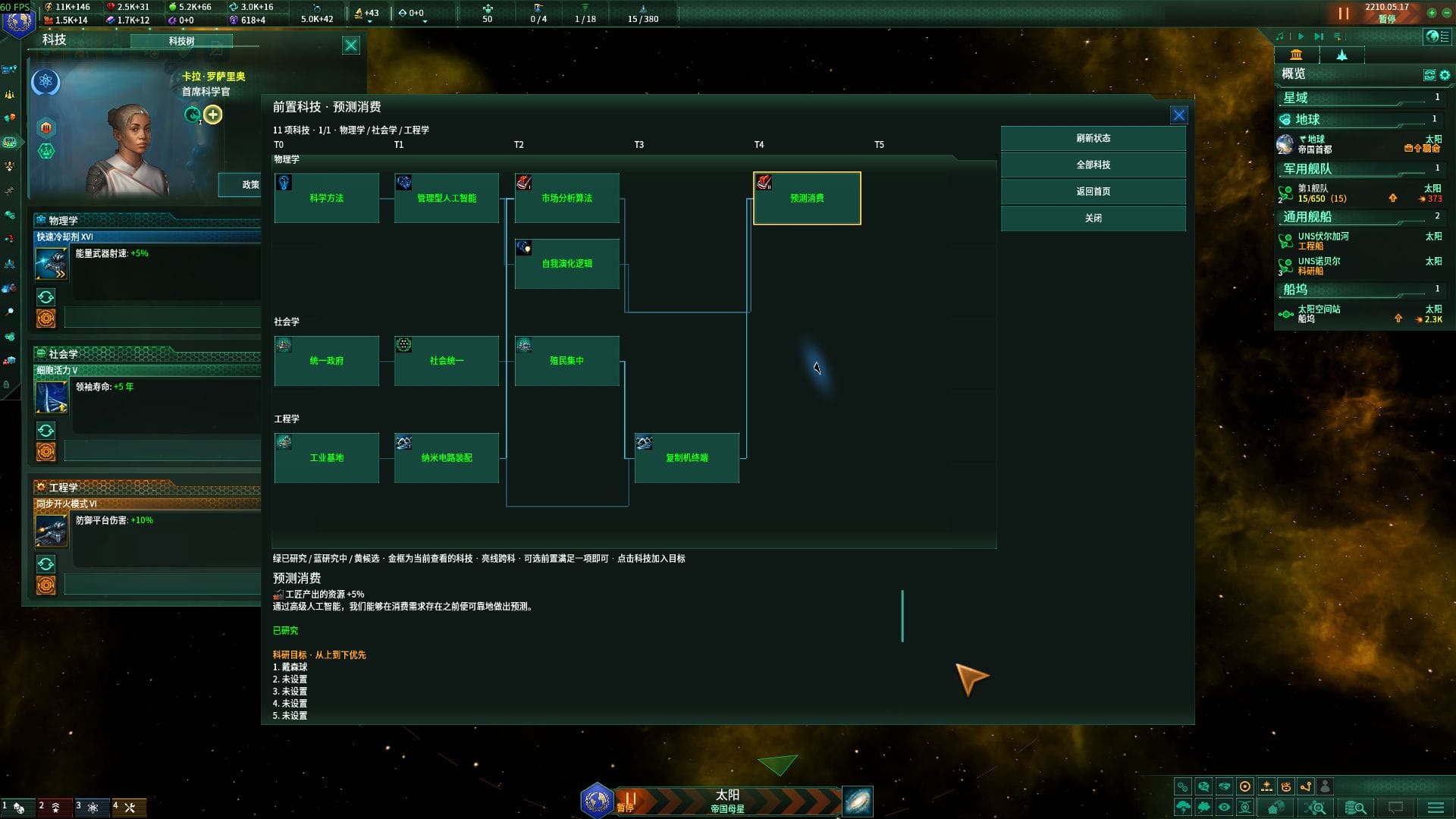Click the physics atom icon on portrait
Screen dimensions: 1456x819
[45, 81]
